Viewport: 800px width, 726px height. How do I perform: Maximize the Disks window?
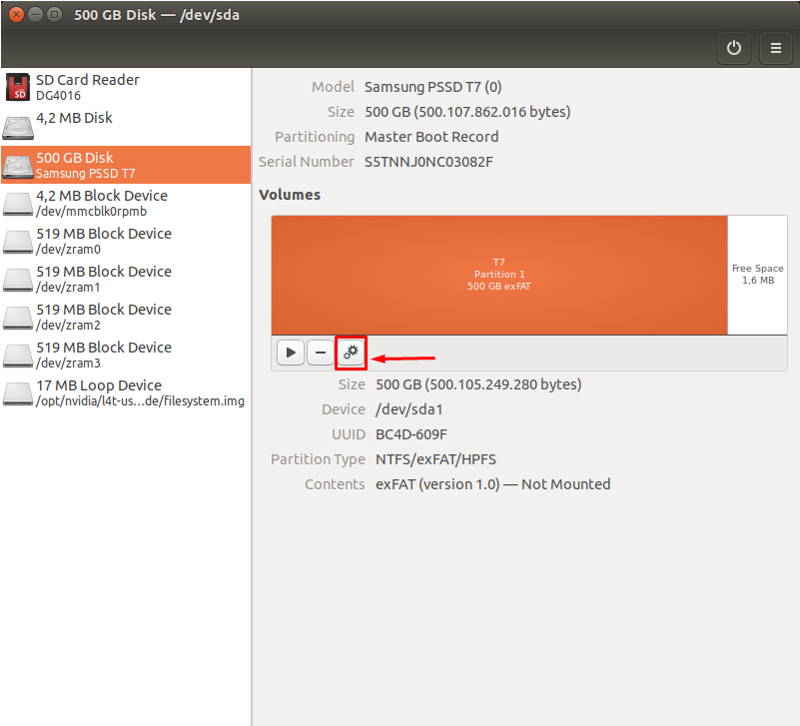coord(54,14)
